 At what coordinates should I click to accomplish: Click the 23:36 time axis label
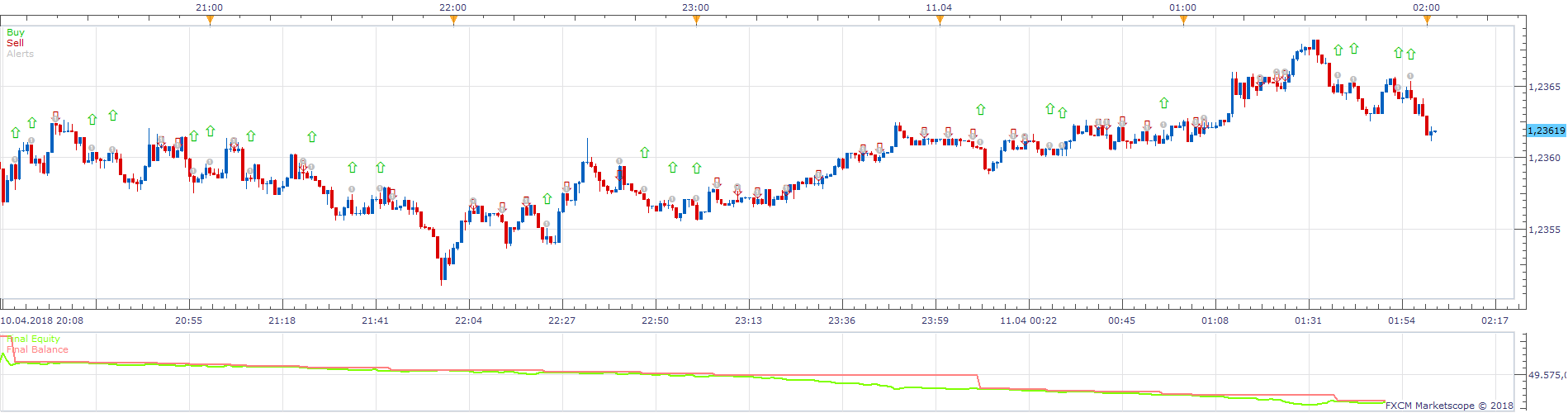point(841,320)
